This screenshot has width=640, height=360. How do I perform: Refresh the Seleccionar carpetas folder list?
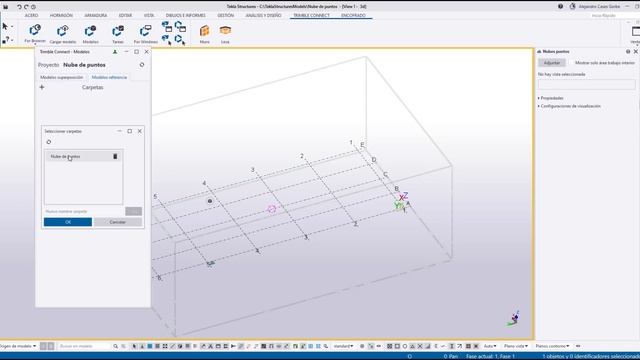(49, 142)
